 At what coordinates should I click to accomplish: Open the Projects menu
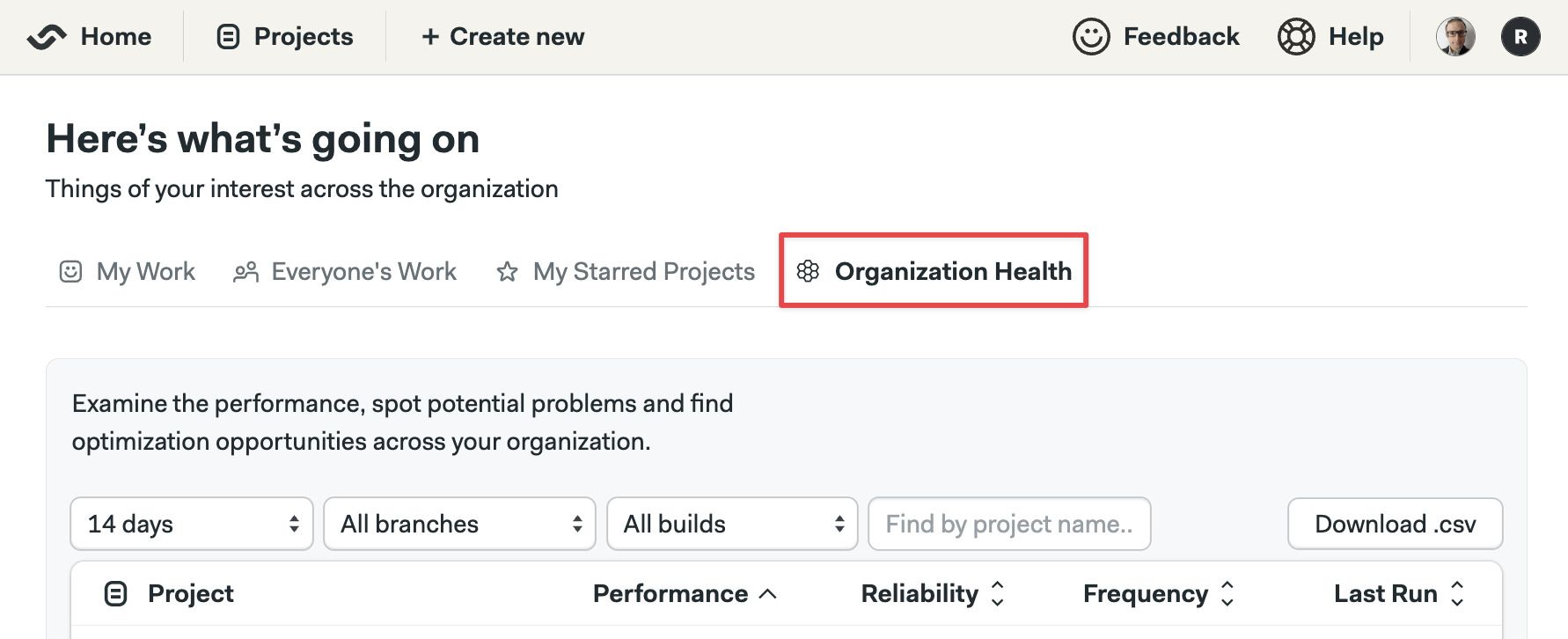pos(303,37)
